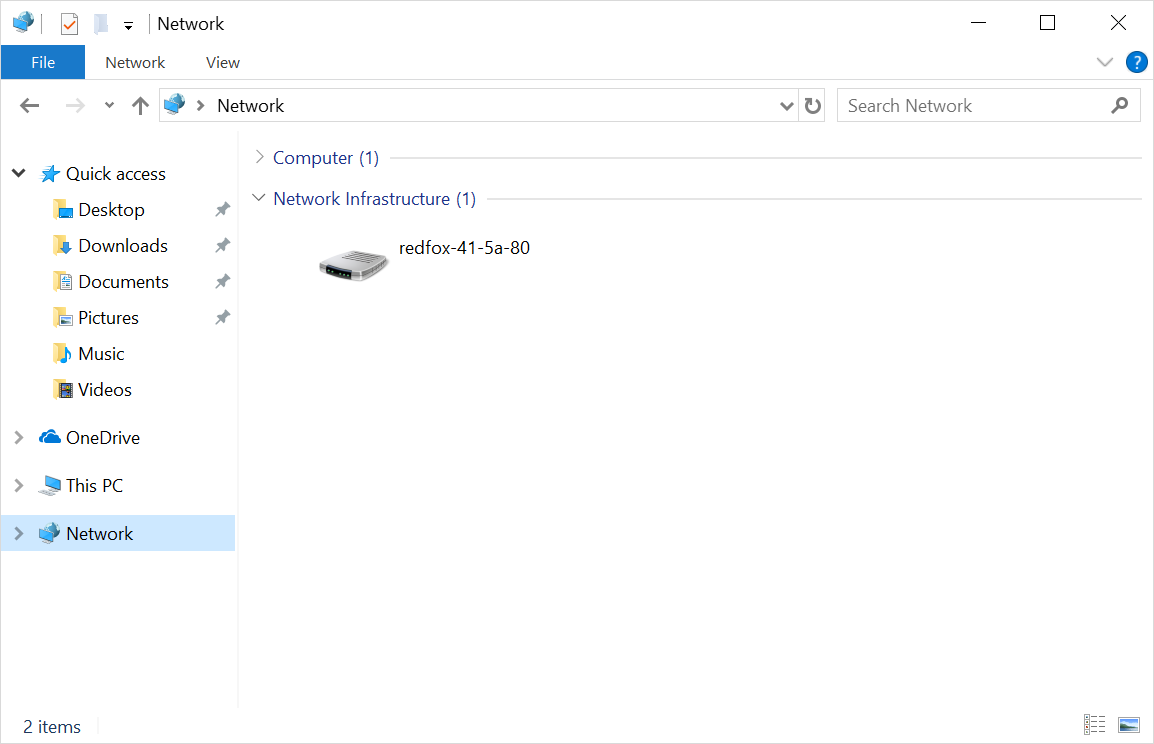Refresh the Network view

coord(813,106)
